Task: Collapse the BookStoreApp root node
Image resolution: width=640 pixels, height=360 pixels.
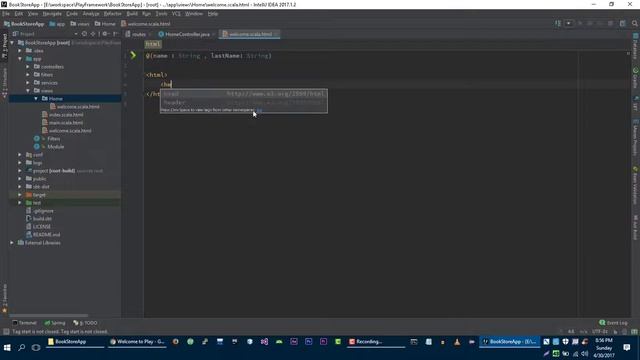Action: click(12, 42)
